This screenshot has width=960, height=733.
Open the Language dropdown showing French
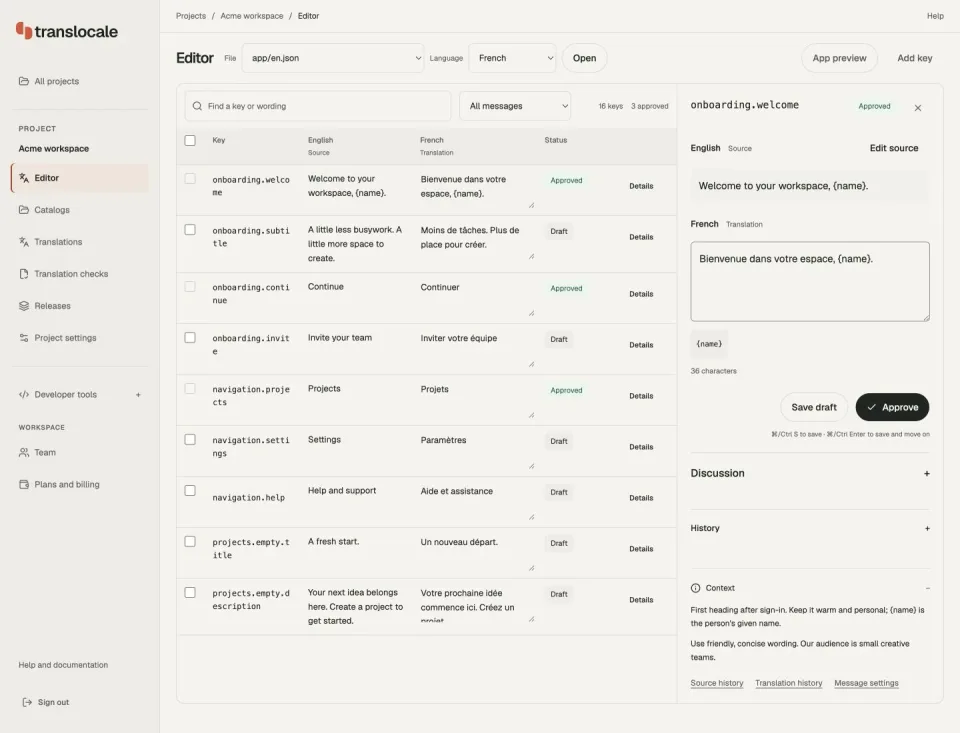coord(512,58)
